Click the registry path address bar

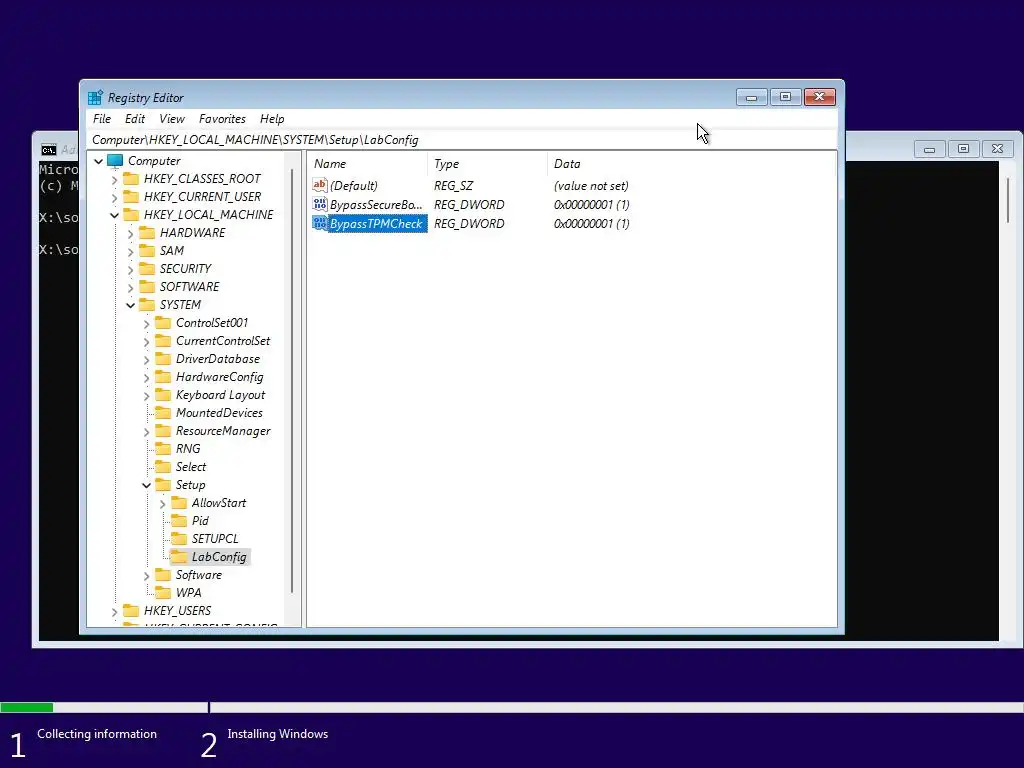click(x=462, y=140)
